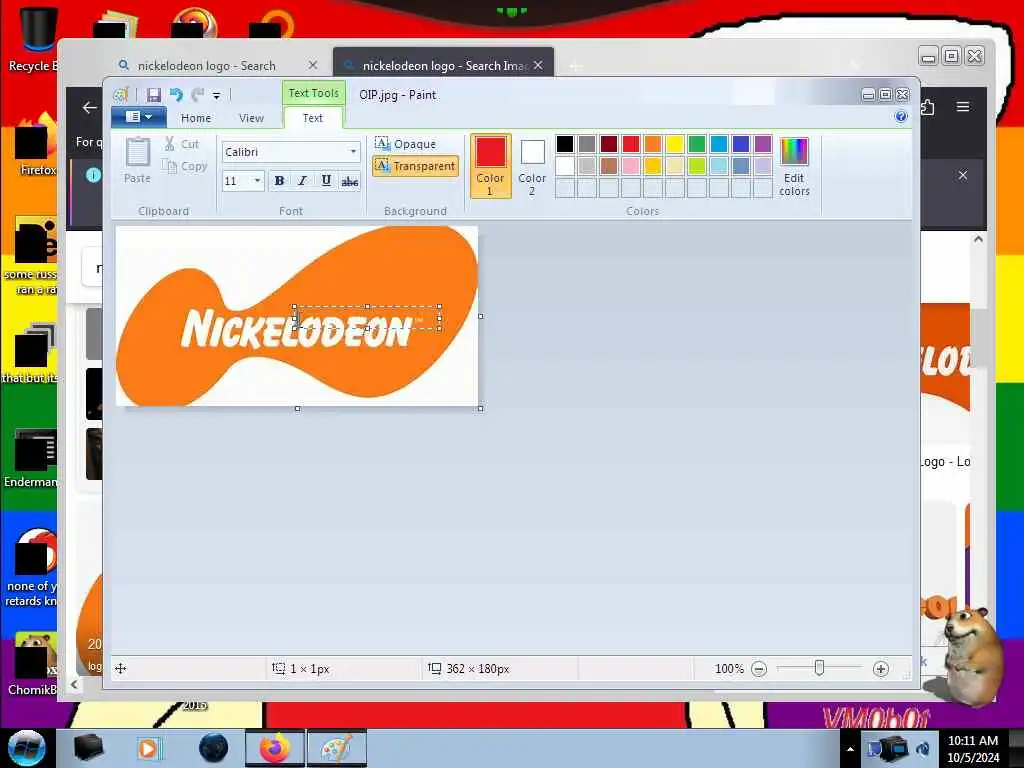Pick the purple color swatch

763,144
